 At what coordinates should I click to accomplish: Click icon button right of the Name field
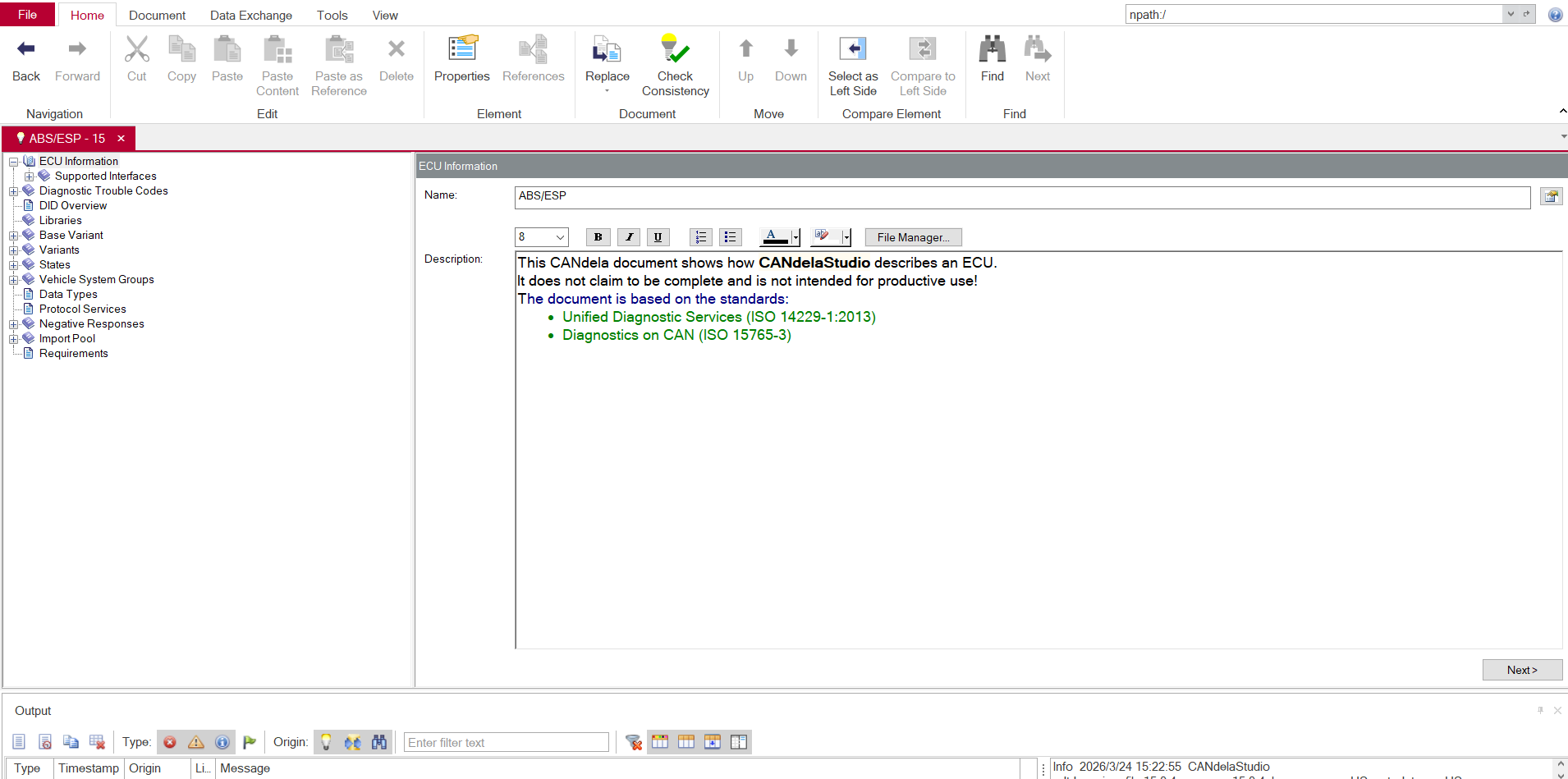(1551, 196)
